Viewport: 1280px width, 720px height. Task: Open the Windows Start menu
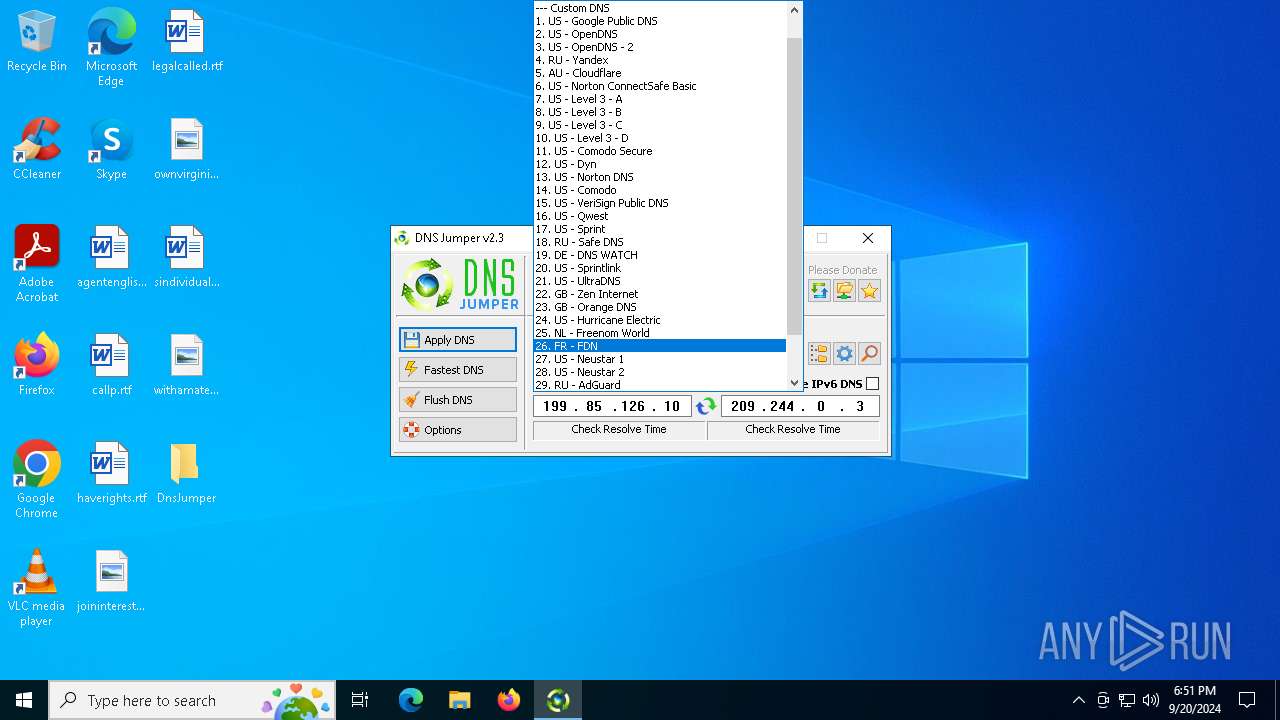[x=24, y=700]
